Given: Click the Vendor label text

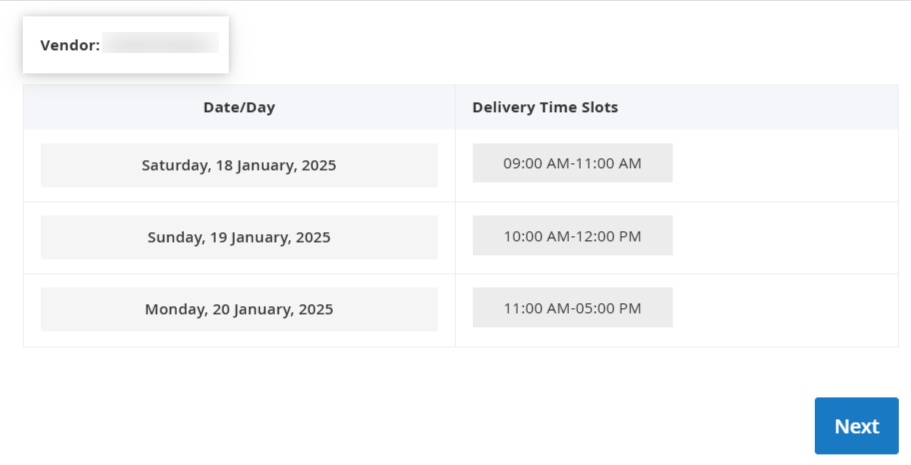Looking at the screenshot, I should click(x=70, y=45).
